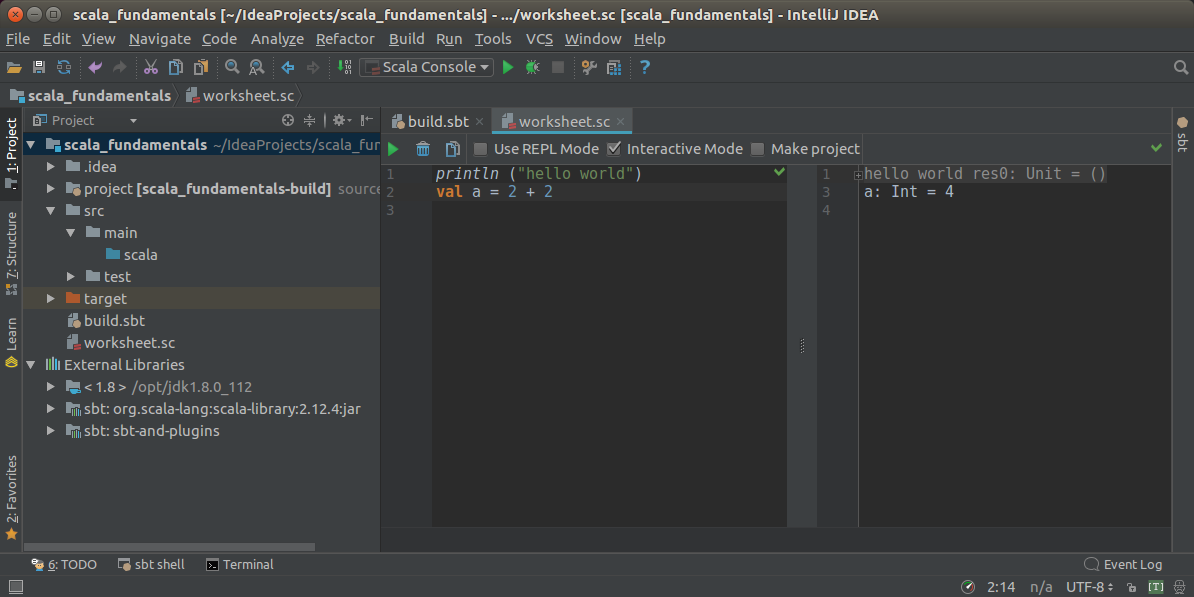Open the Find magnifier in the toolbar

232,67
